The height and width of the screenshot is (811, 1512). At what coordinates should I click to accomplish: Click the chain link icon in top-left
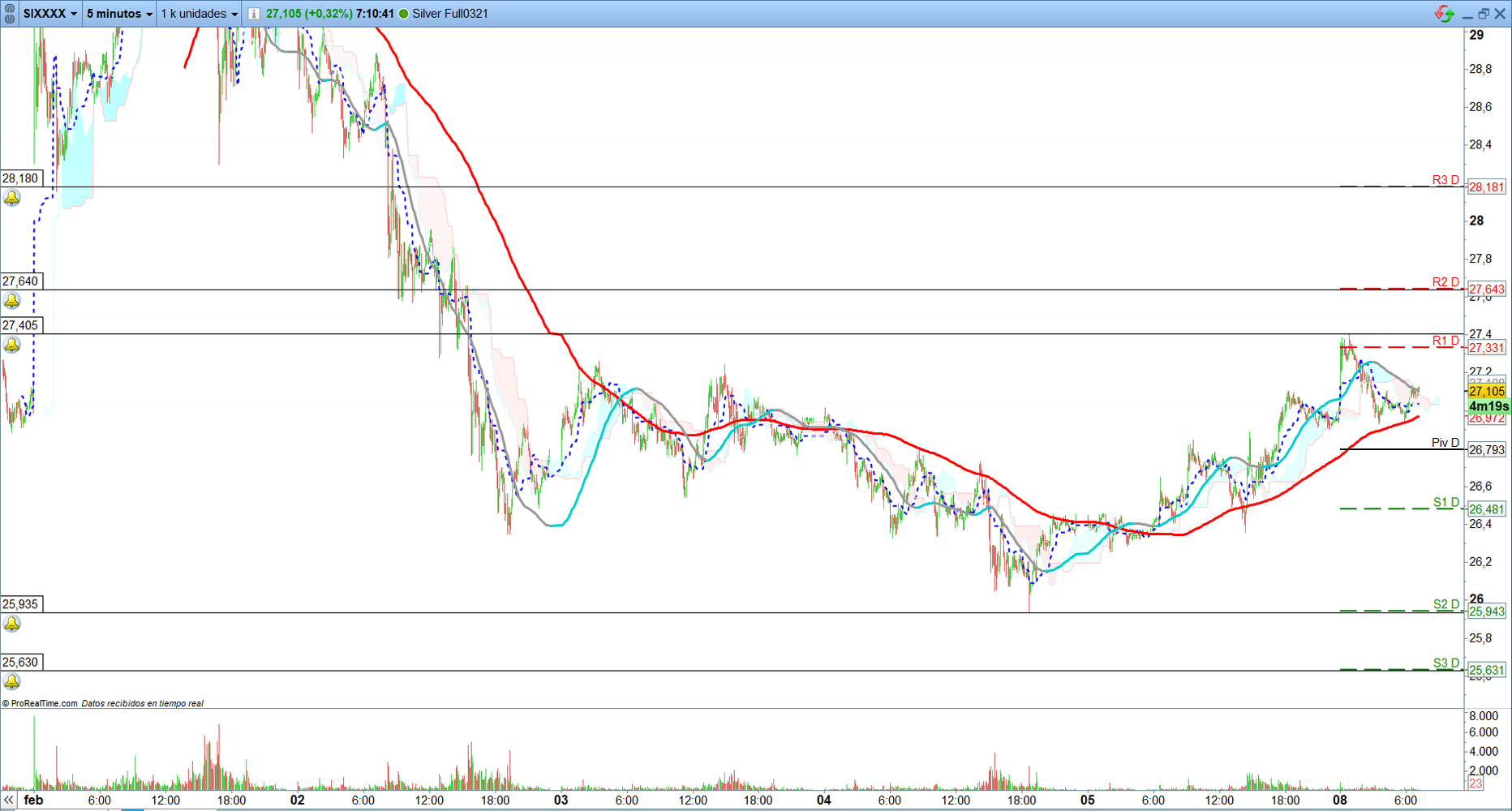click(x=10, y=14)
